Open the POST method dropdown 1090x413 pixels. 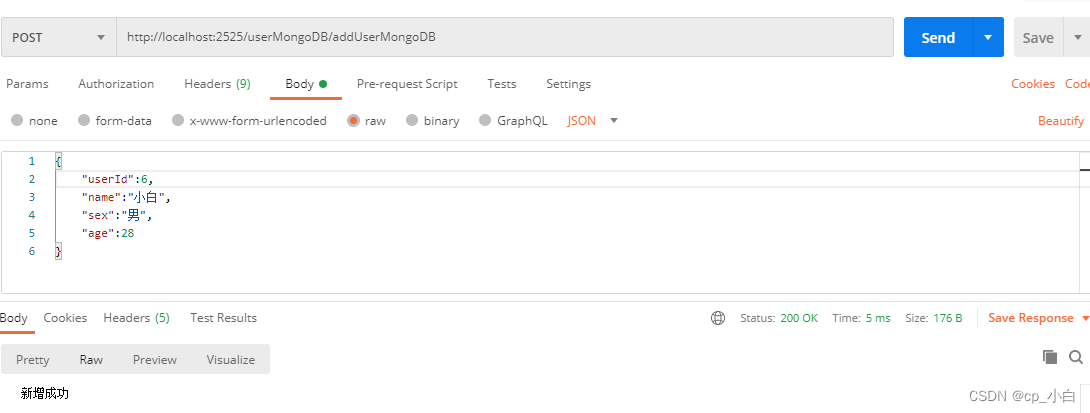59,38
